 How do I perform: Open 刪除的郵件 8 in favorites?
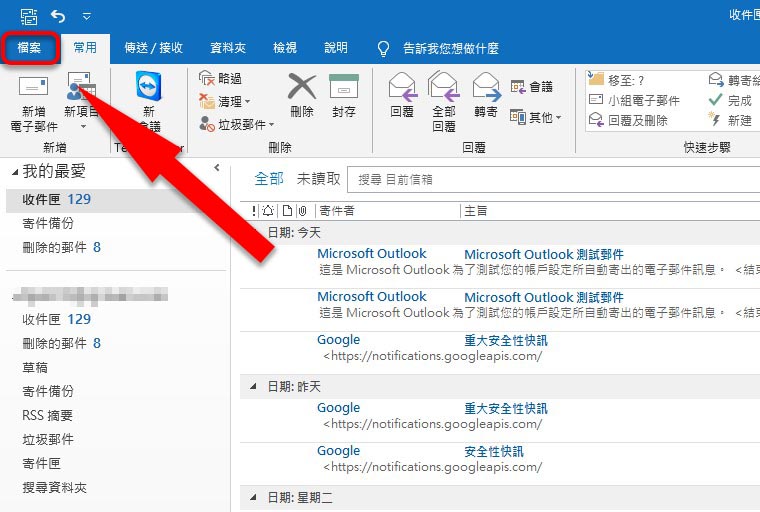point(62,247)
